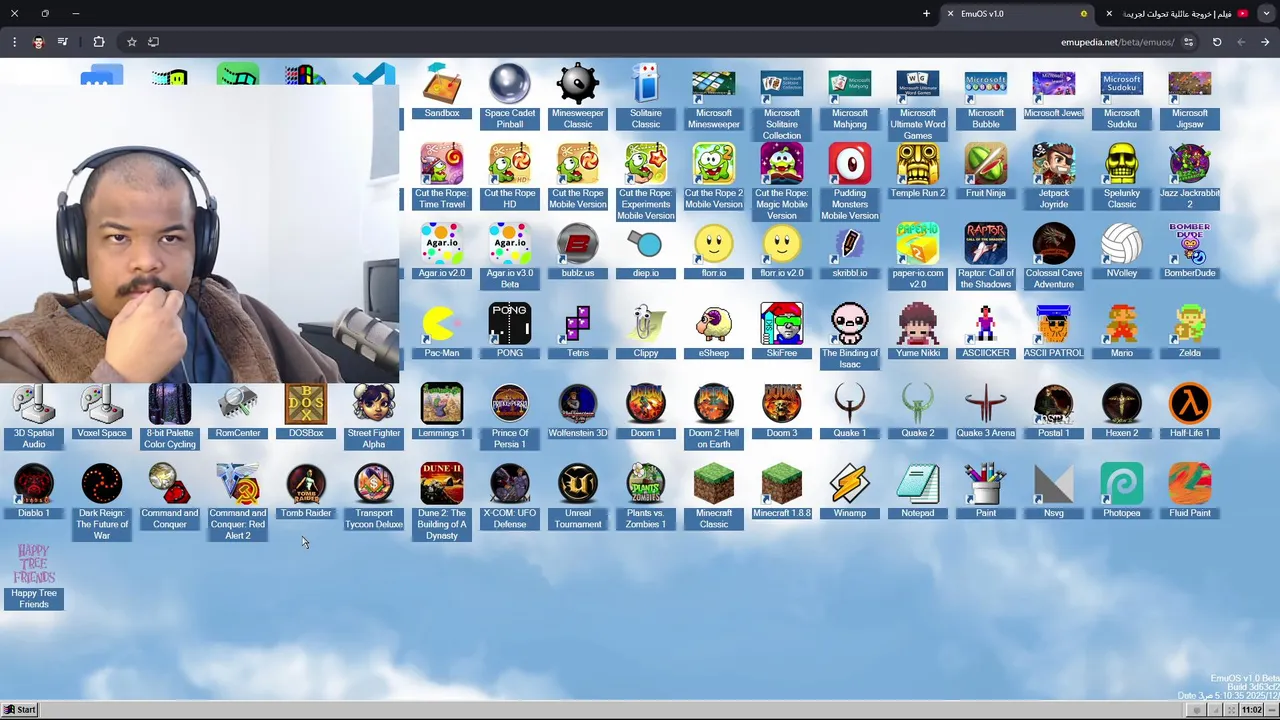Open Minesweeper Classic icon
The image size is (1280, 720).
(x=578, y=97)
